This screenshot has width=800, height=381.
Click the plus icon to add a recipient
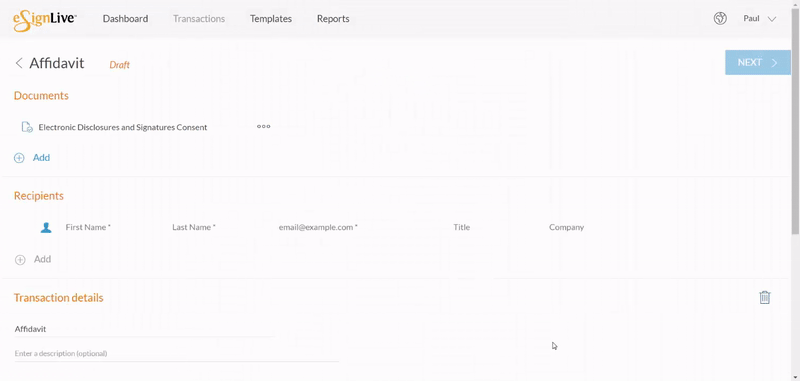(20, 260)
